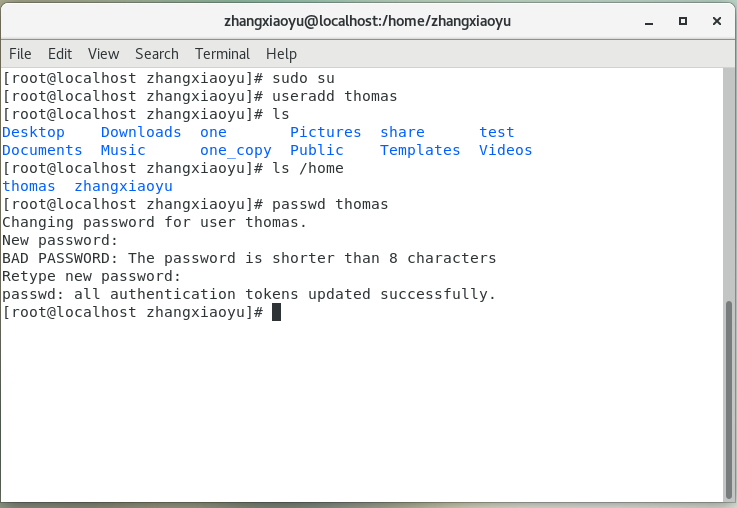Click the BAD PASSWORD warning line
Image resolution: width=737 pixels, height=508 pixels.
(x=249, y=258)
